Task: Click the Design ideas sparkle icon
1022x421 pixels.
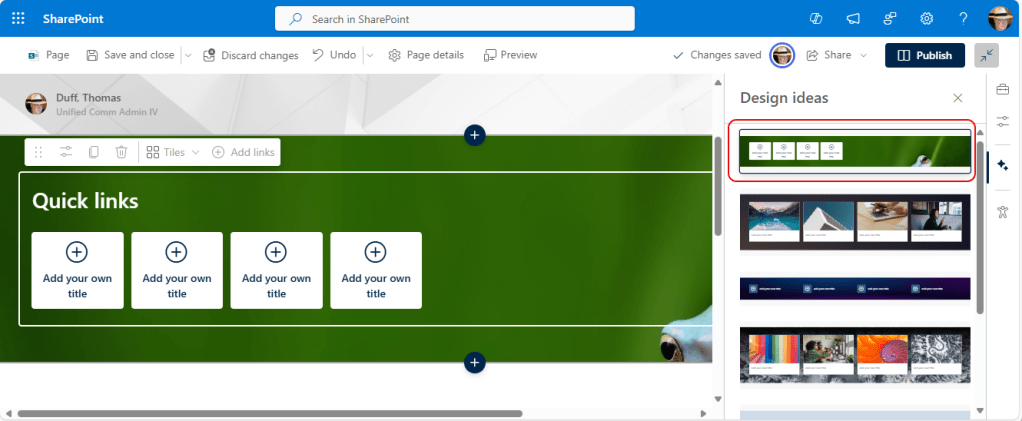Action: click(1003, 165)
